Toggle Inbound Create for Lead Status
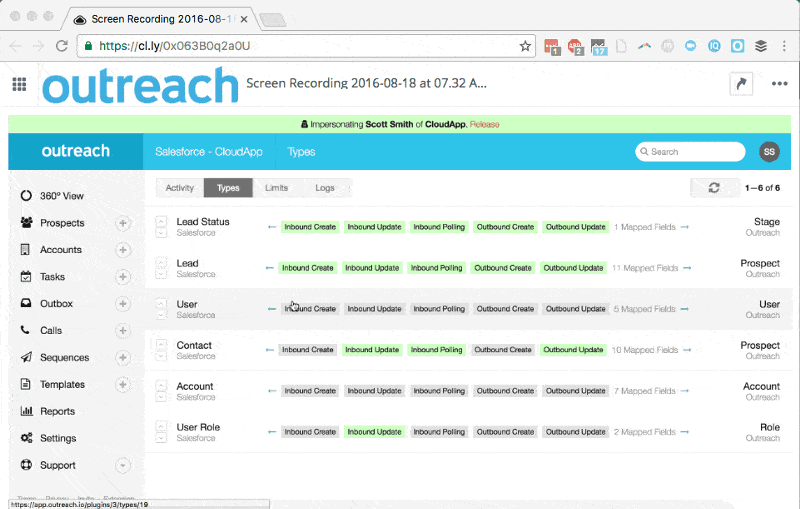Image resolution: width=800 pixels, height=509 pixels. tap(310, 227)
